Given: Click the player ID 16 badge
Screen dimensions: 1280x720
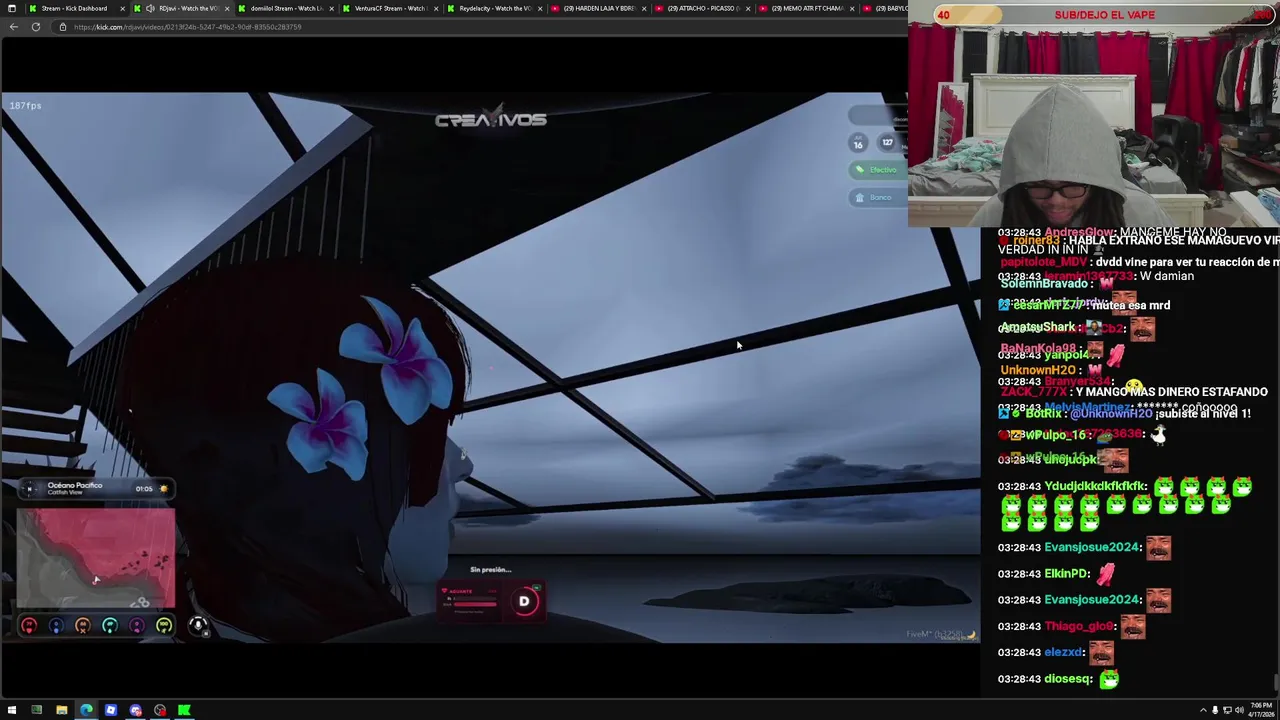Looking at the screenshot, I should tap(857, 143).
